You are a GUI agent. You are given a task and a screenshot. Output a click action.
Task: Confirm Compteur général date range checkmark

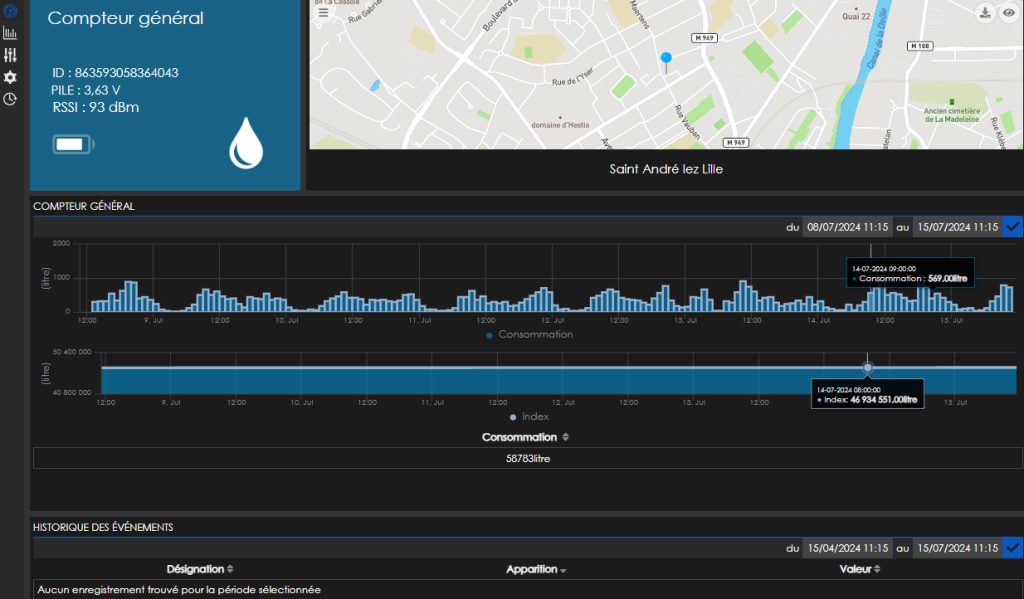tap(1013, 227)
